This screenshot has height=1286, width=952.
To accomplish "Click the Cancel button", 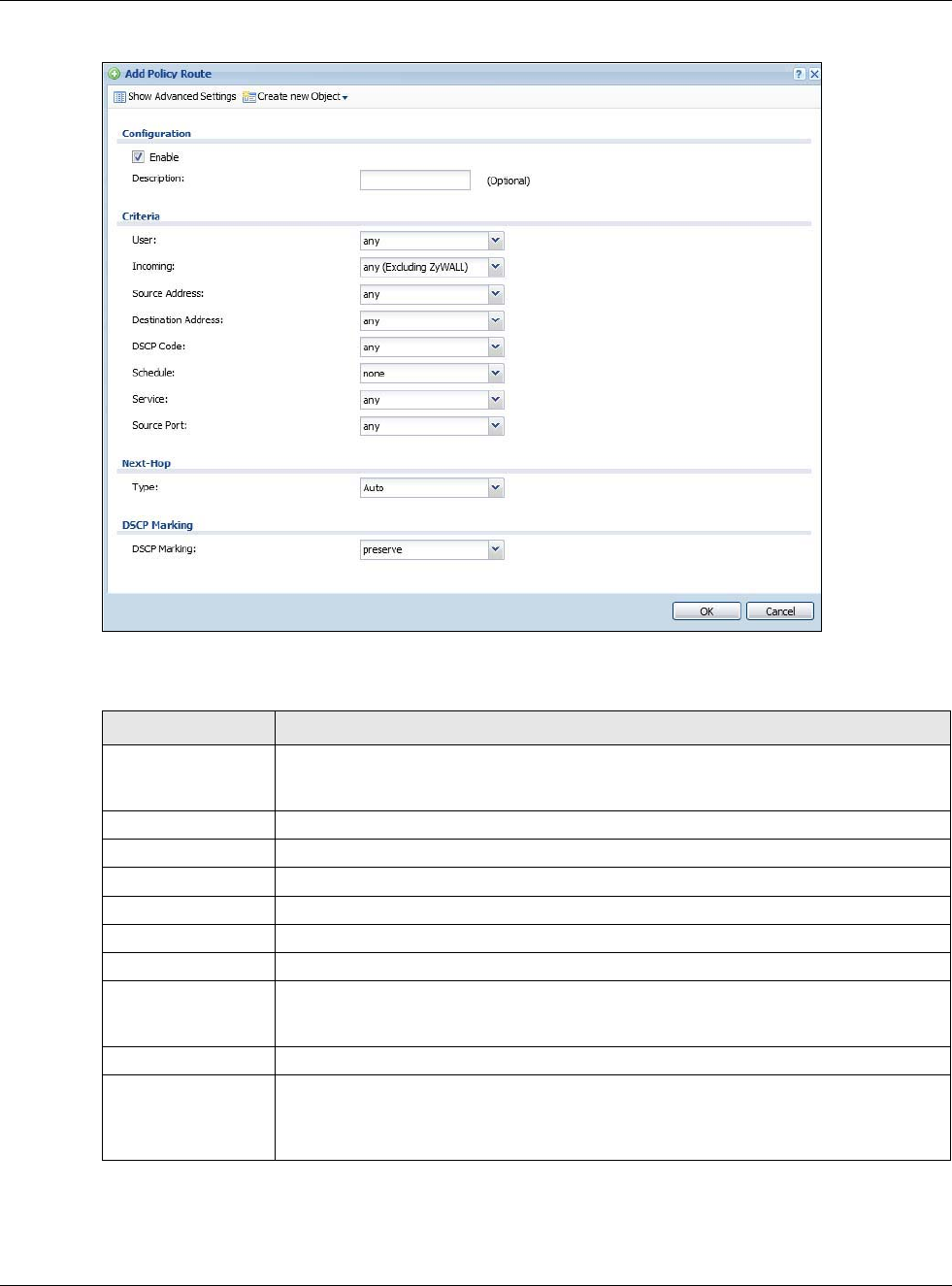I will click(x=780, y=611).
